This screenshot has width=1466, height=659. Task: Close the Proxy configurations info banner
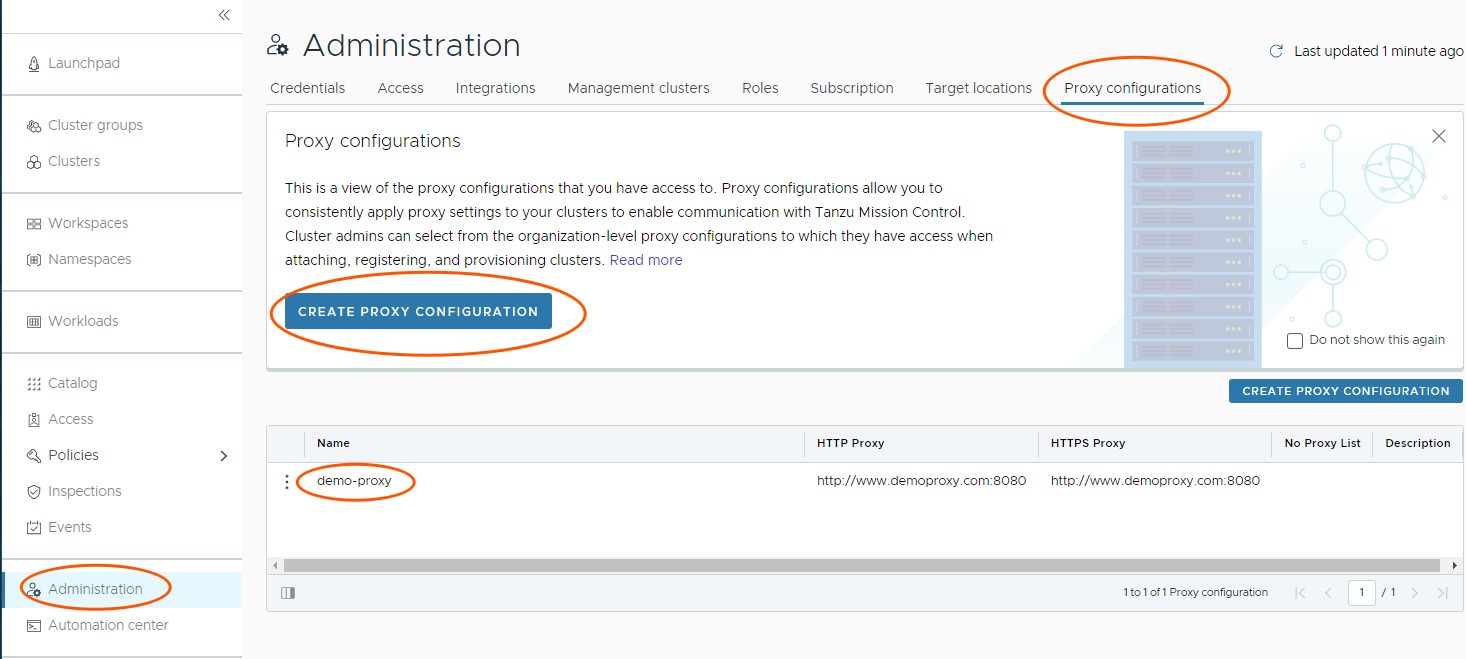point(1439,136)
